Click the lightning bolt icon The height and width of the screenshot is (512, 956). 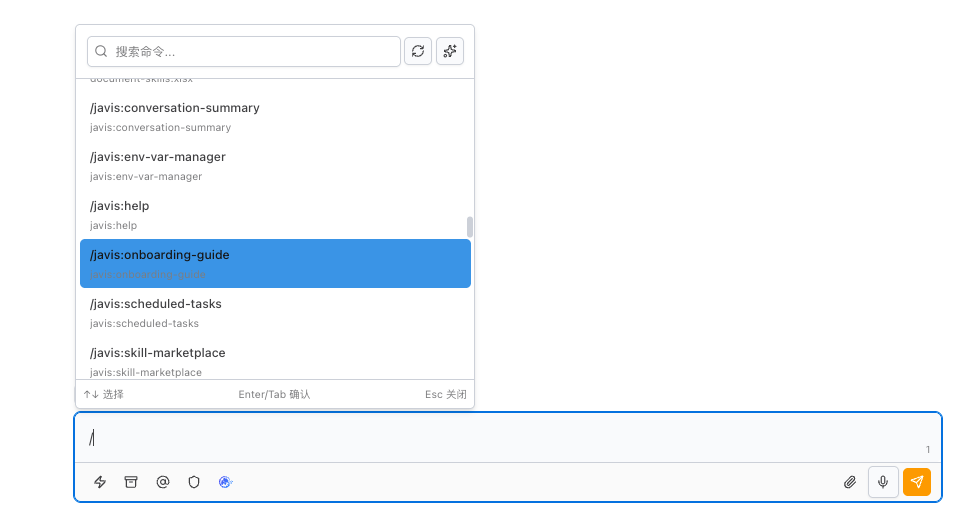pos(100,482)
